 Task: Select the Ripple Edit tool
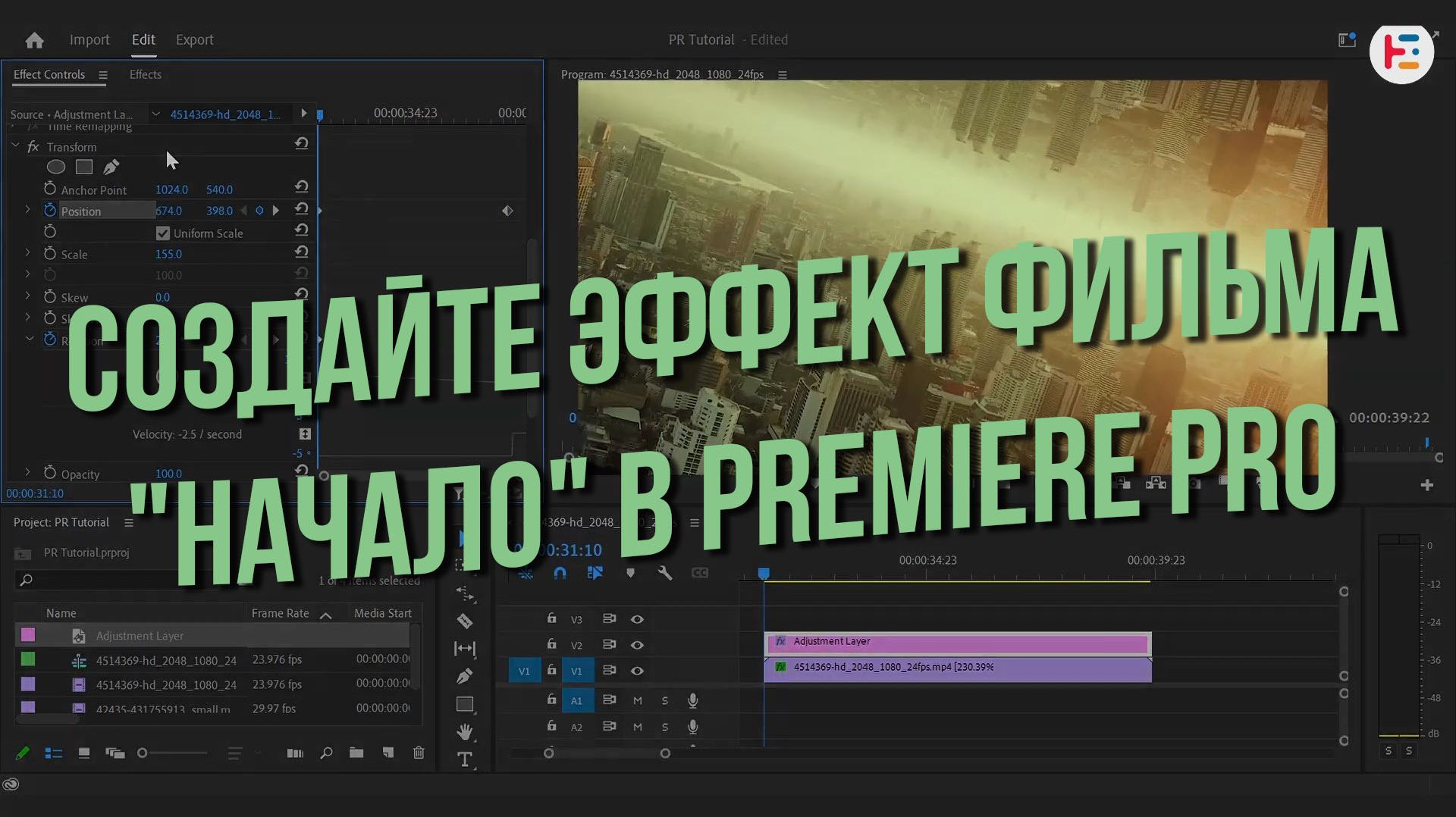tap(465, 594)
